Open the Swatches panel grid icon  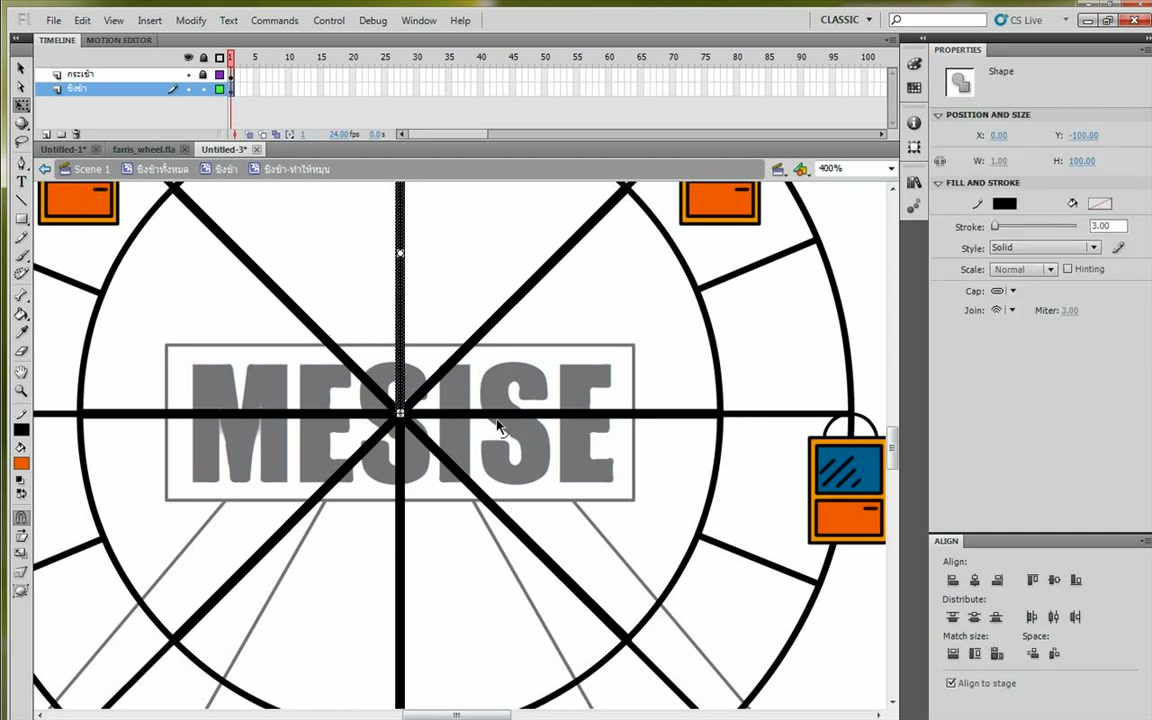(x=914, y=88)
